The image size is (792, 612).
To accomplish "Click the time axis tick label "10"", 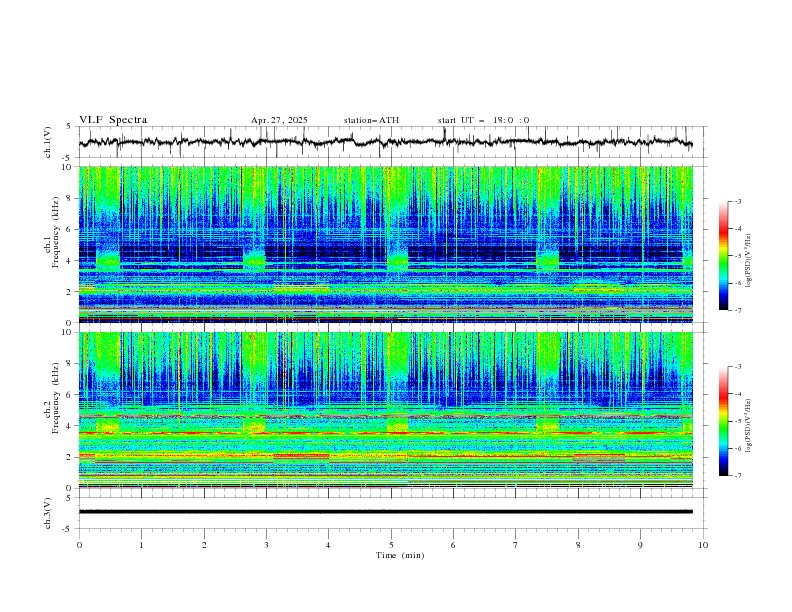I will click(x=703, y=545).
